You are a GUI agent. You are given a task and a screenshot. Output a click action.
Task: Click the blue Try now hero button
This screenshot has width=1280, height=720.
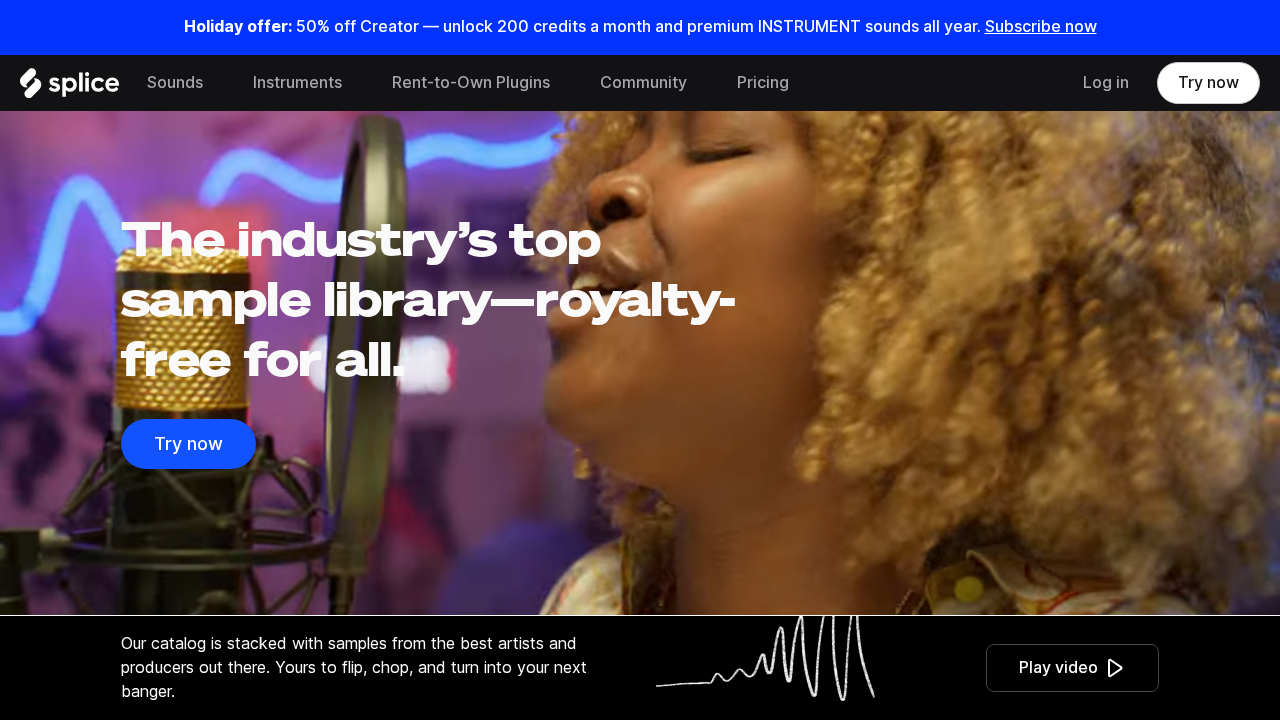[x=188, y=444]
